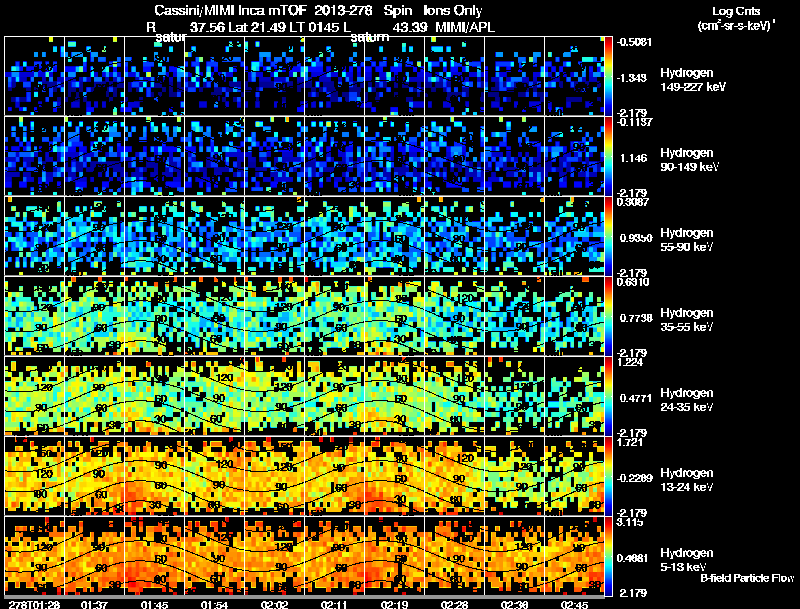Screen dimensions: 800x609
Task: Click the '0.6310' colorbar value
Action: 633,282
